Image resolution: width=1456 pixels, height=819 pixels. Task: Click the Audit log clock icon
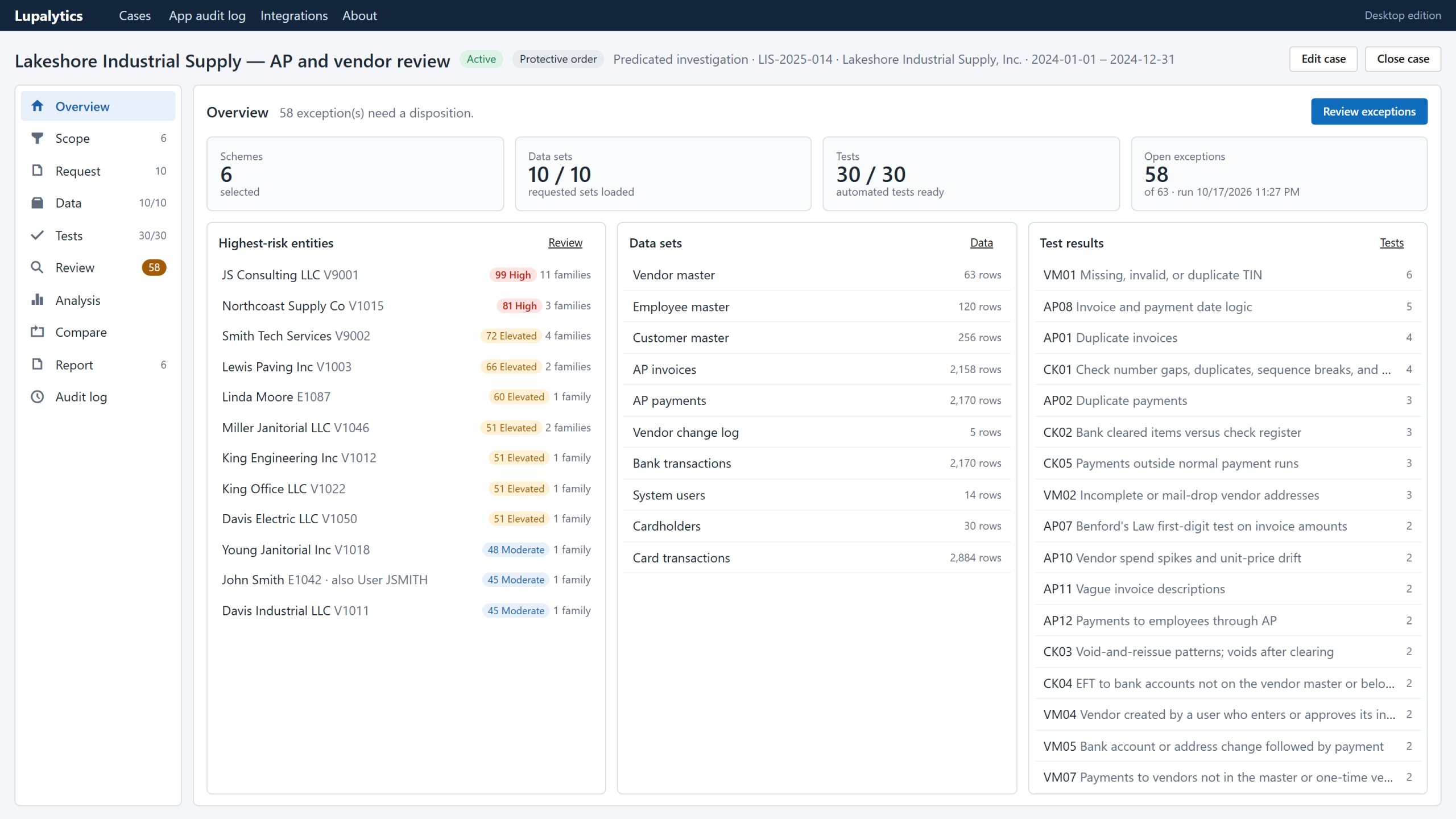38,397
